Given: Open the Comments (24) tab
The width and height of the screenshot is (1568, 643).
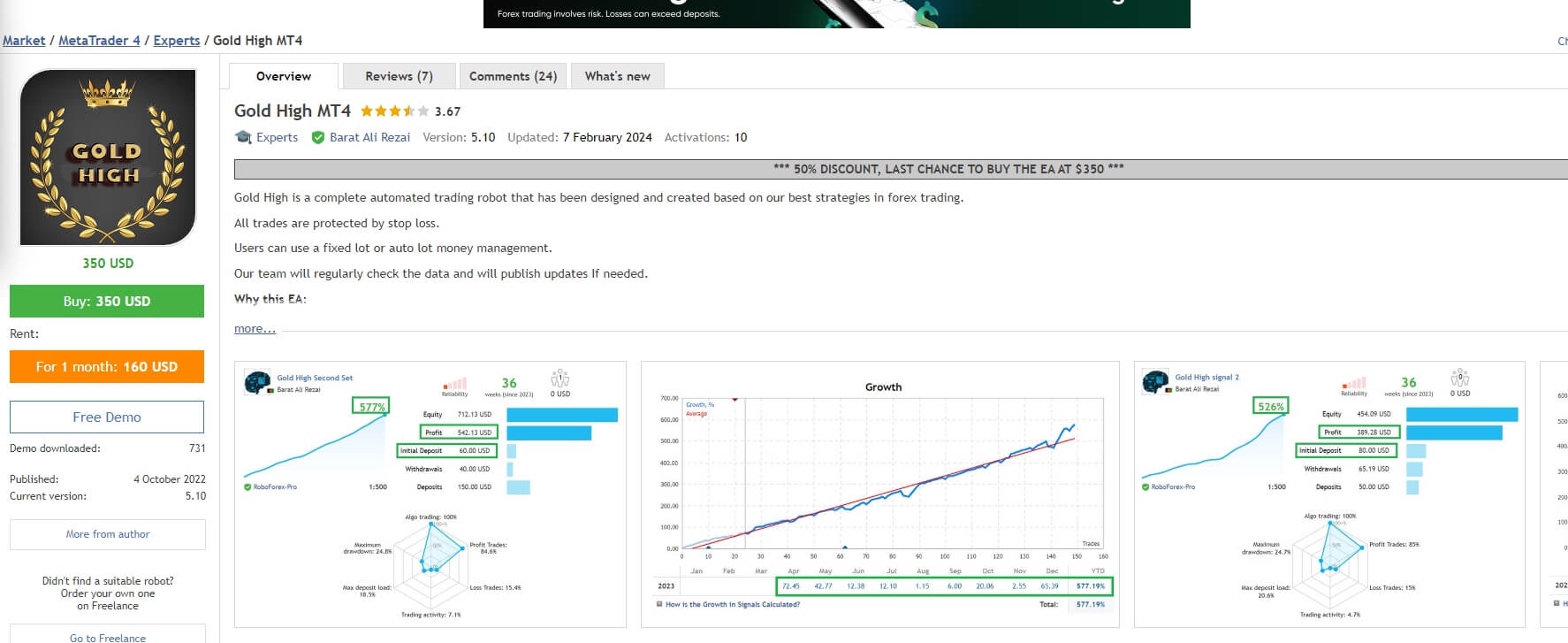Looking at the screenshot, I should (513, 76).
